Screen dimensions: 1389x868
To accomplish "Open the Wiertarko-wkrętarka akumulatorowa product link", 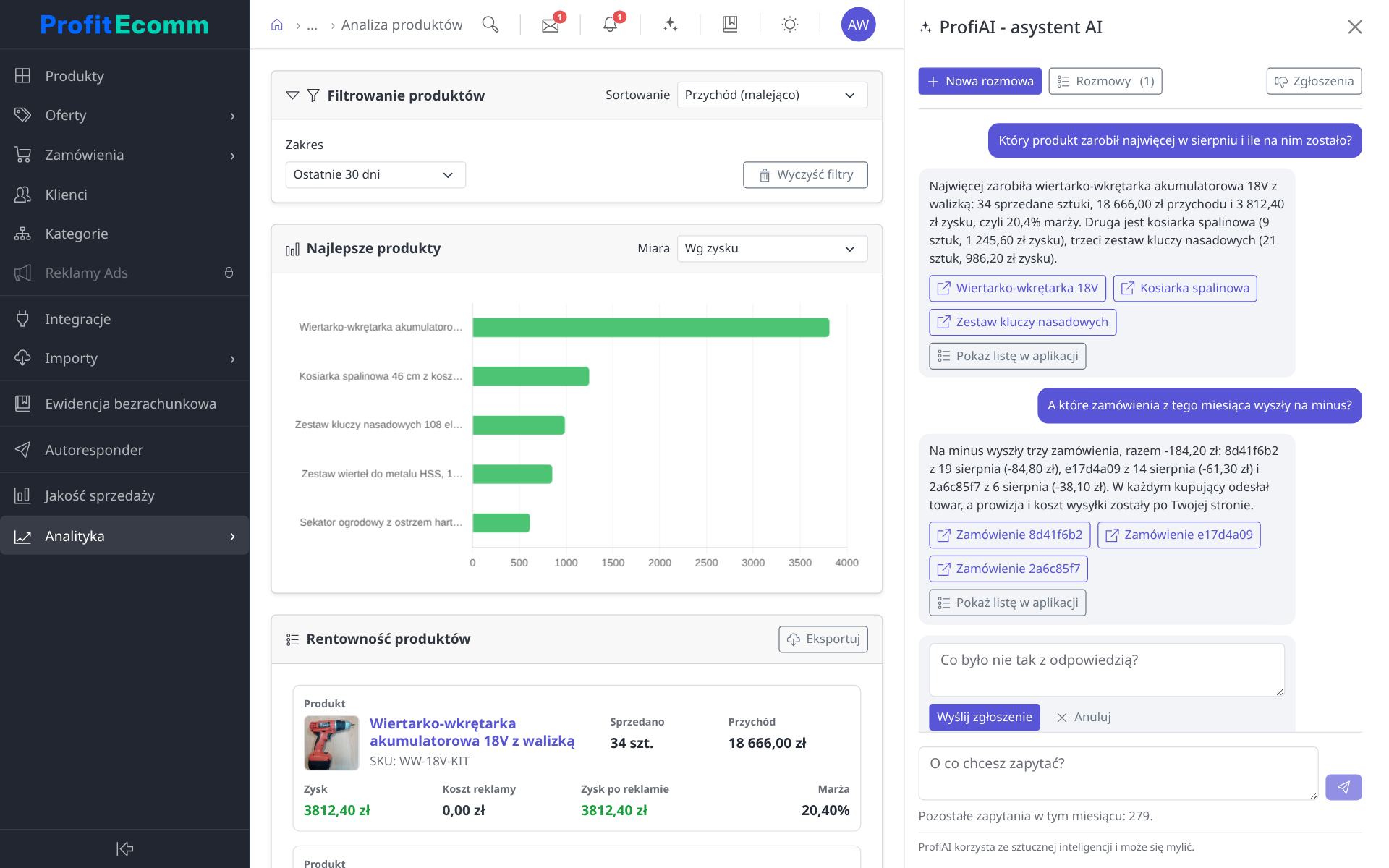I will coord(472,732).
